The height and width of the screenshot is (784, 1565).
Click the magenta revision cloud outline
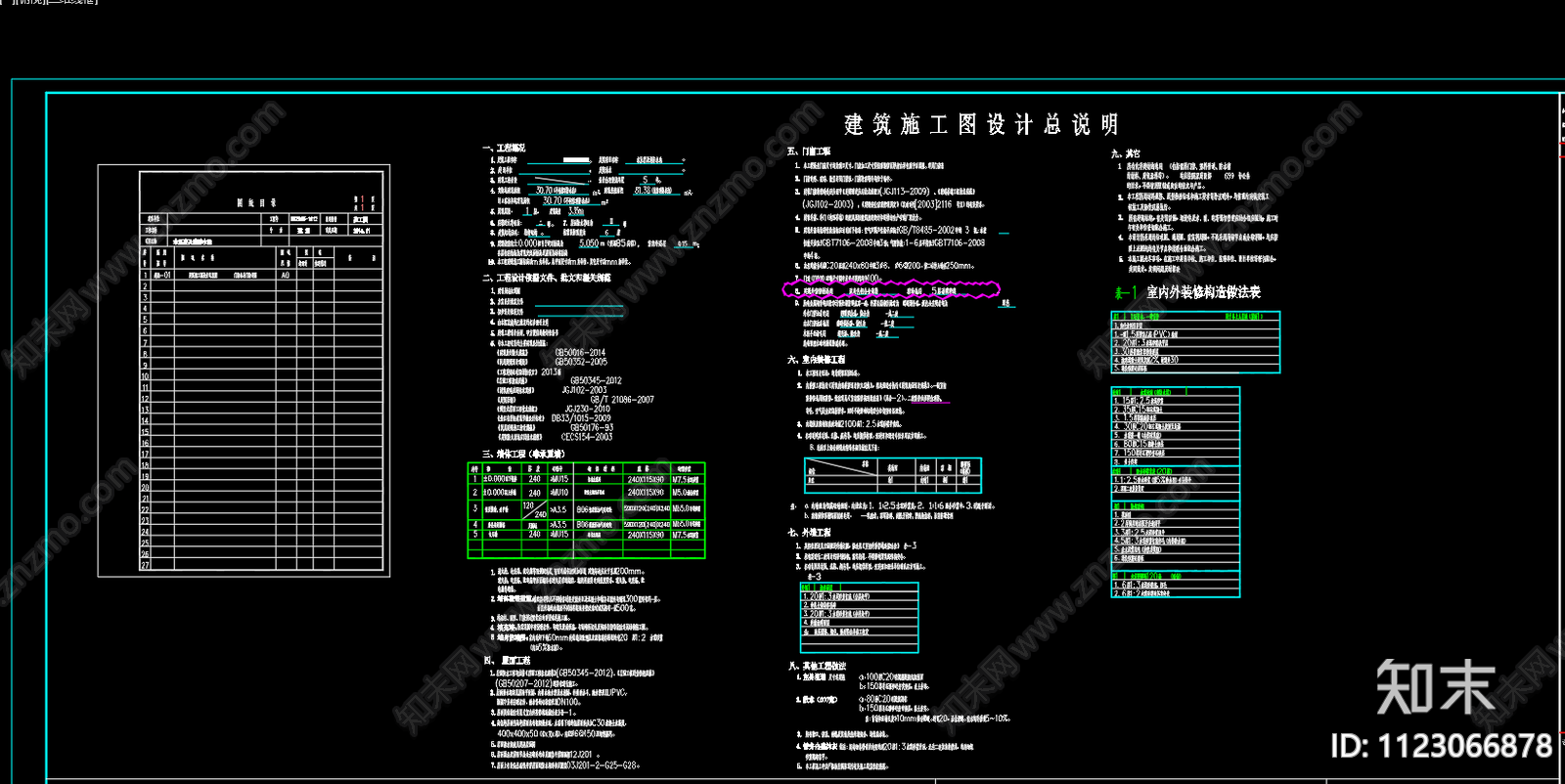pos(891,290)
